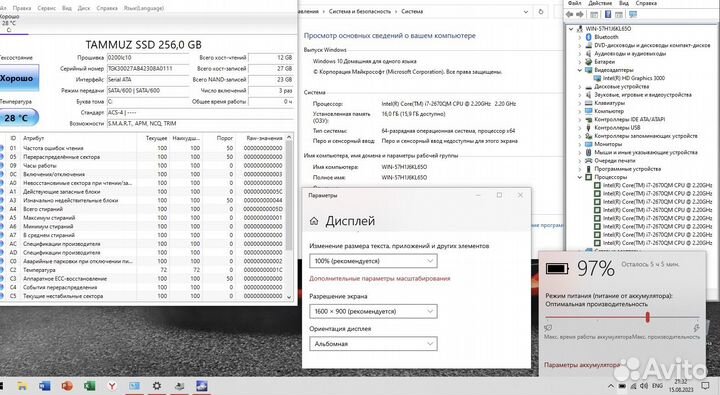Click the Settings gear icon in taskbar
Image resolution: width=720 pixels, height=395 pixels.
[x=157, y=386]
